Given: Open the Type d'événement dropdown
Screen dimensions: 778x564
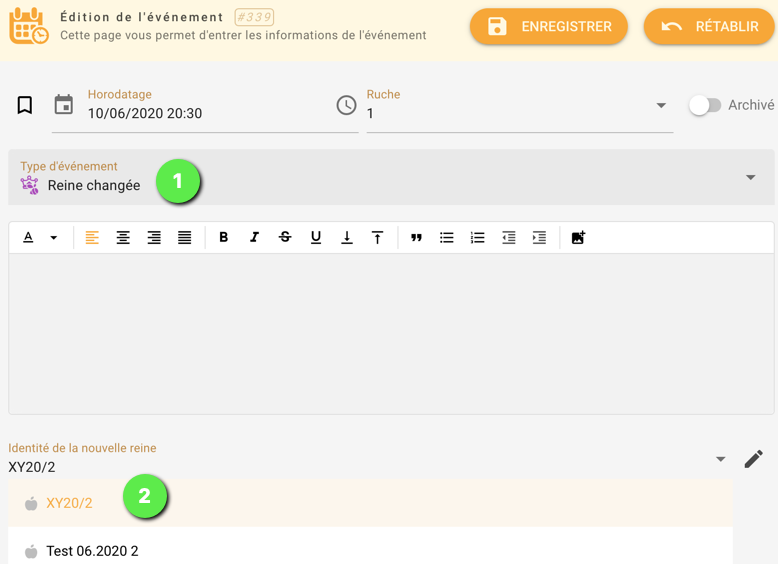Looking at the screenshot, I should (750, 178).
